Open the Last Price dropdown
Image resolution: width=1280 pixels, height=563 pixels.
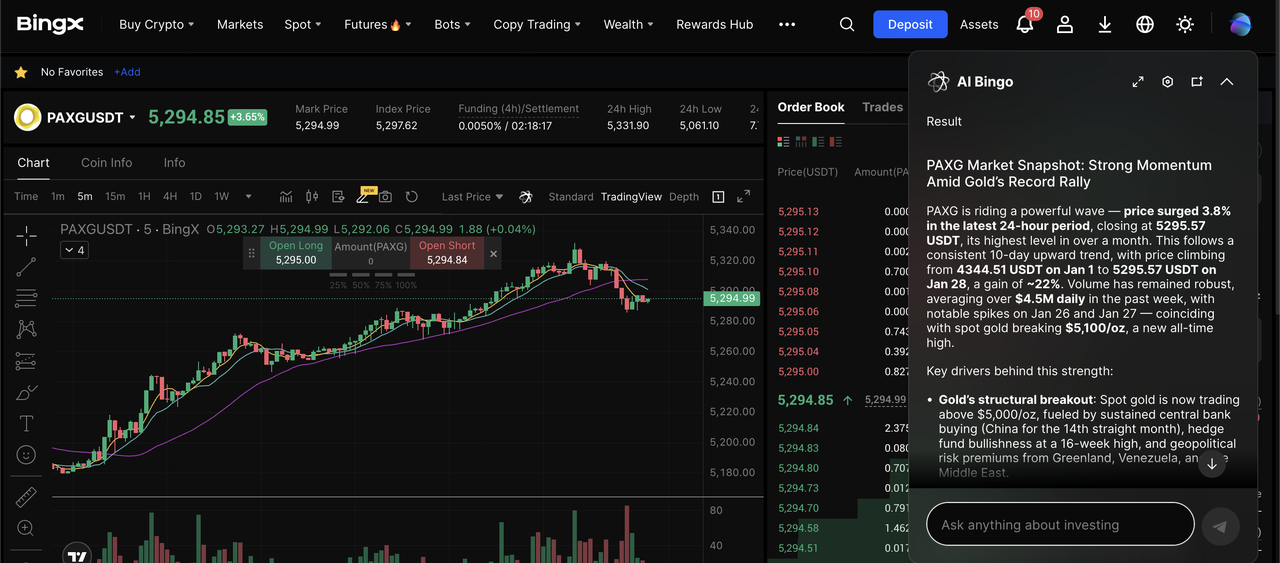coord(472,197)
